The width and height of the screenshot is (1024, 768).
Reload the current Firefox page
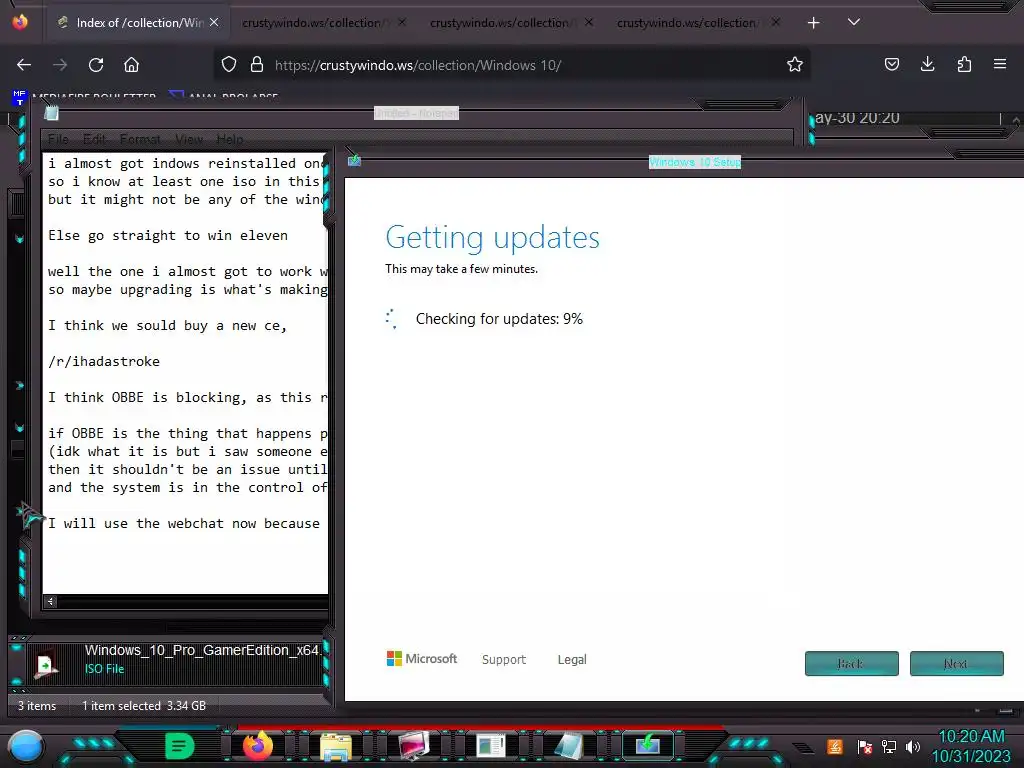[96, 65]
